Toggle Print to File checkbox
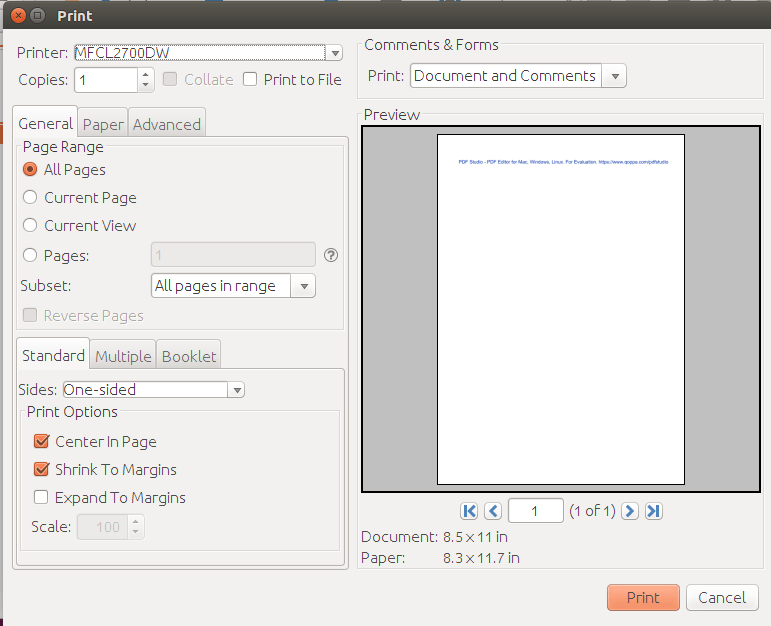This screenshot has height=626, width=771. [250, 79]
